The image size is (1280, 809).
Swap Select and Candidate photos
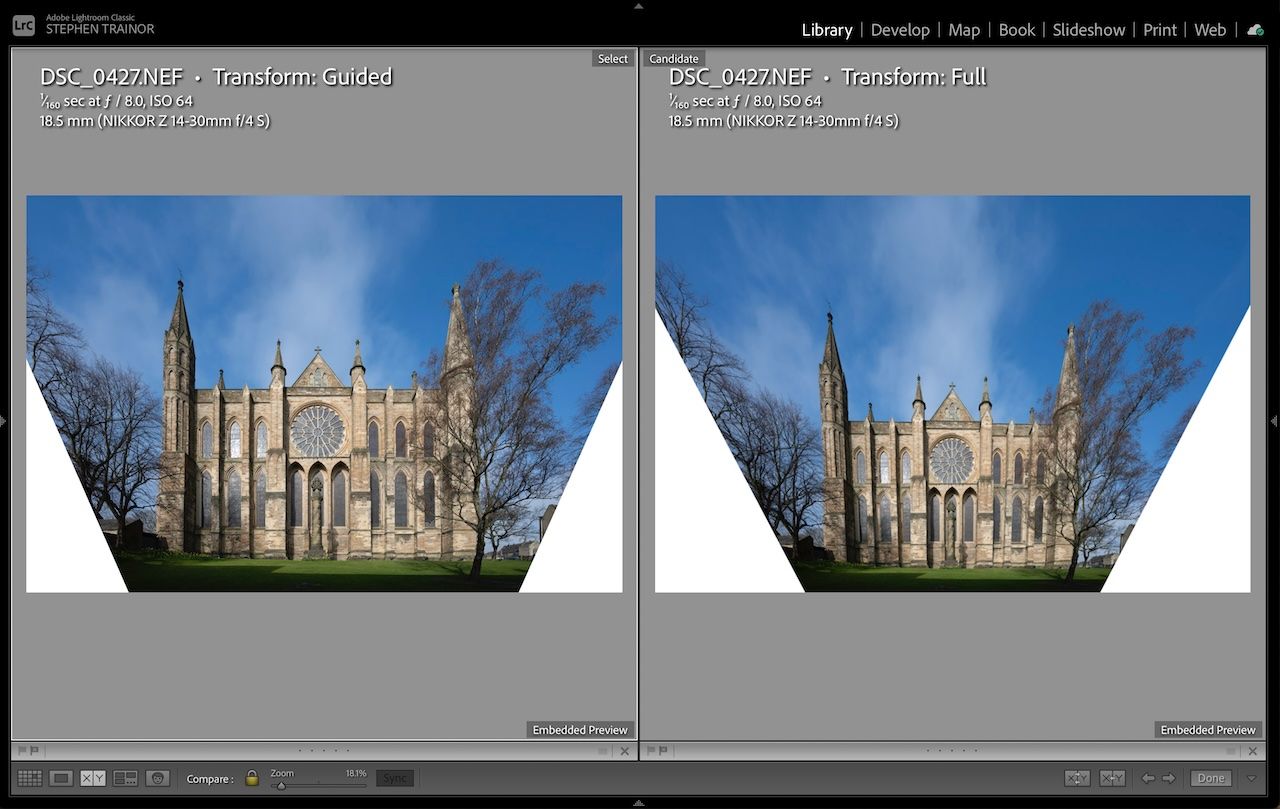[1077, 777]
